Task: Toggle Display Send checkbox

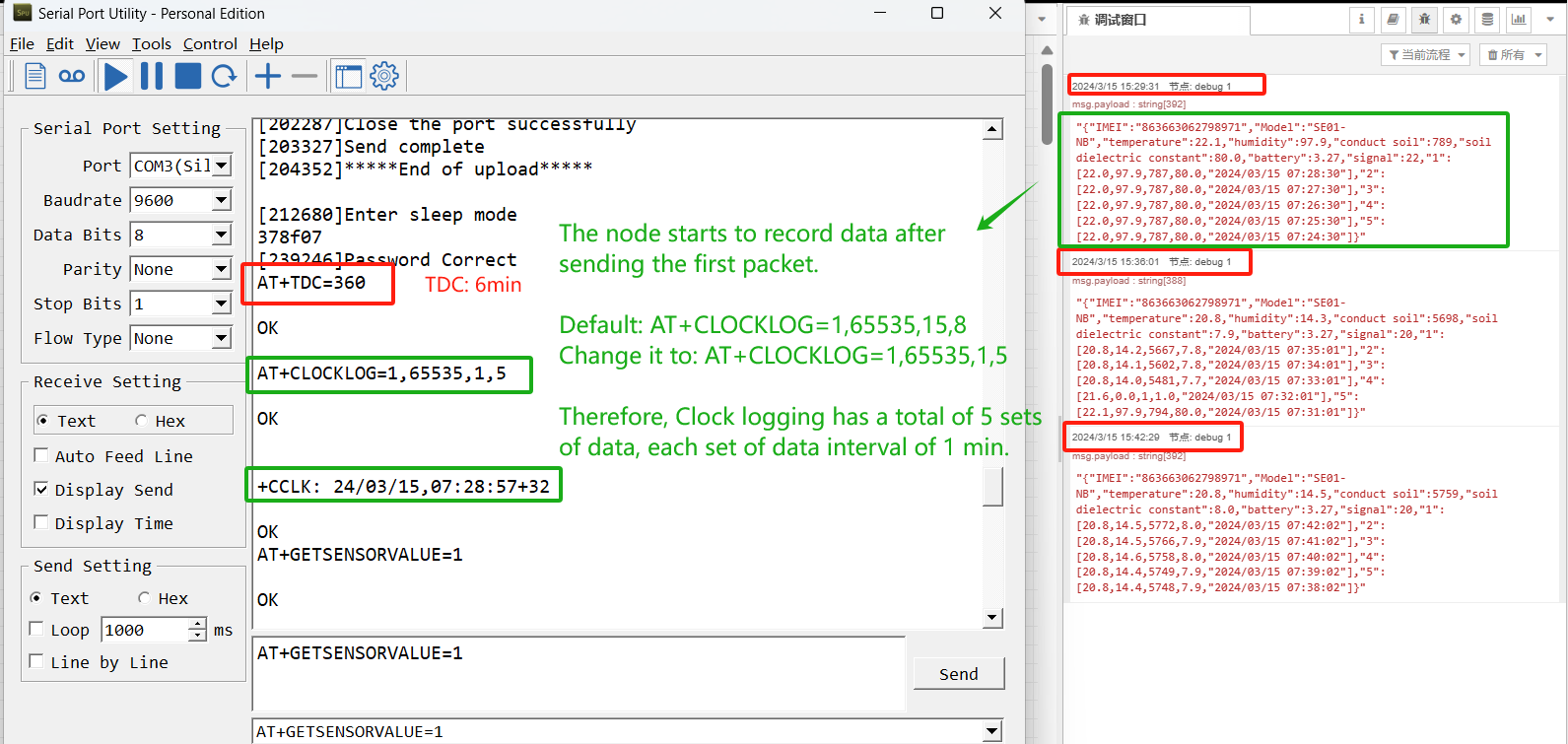Action: coord(41,489)
